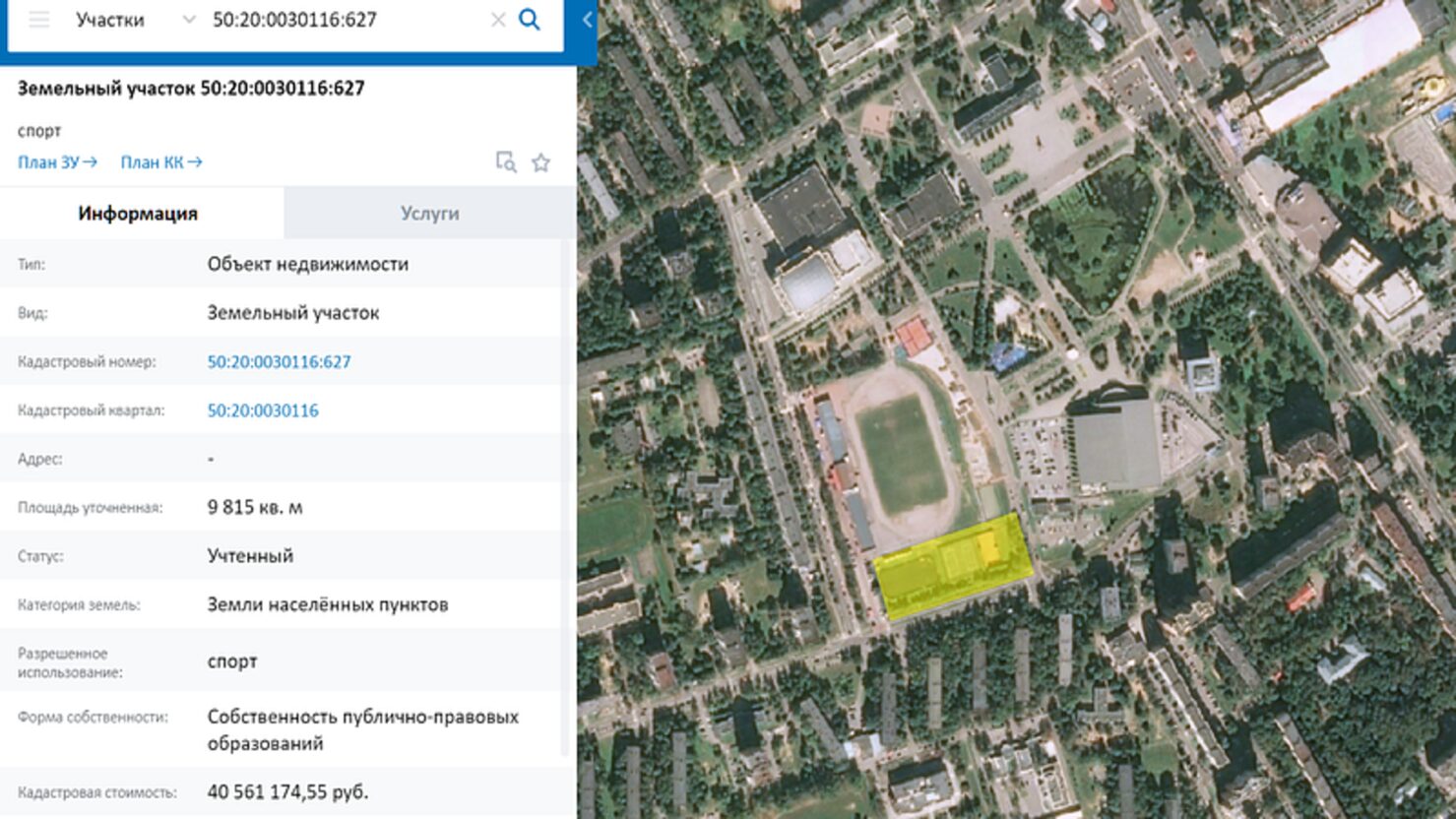Open cadastral number 50:20:0030116:627 link
Screen dimensions: 1456x819
click(x=279, y=362)
